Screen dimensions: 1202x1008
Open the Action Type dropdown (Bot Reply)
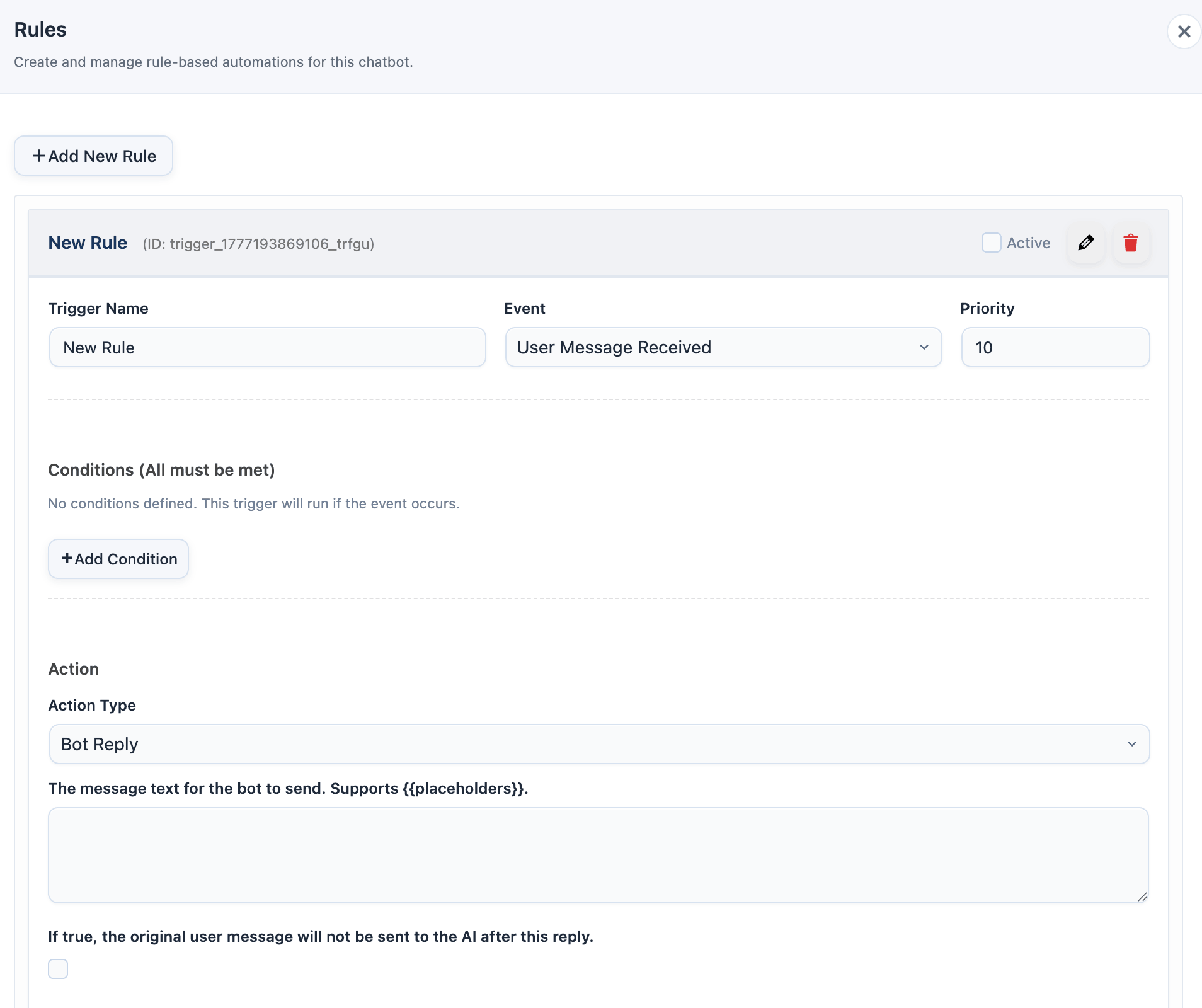coord(599,744)
